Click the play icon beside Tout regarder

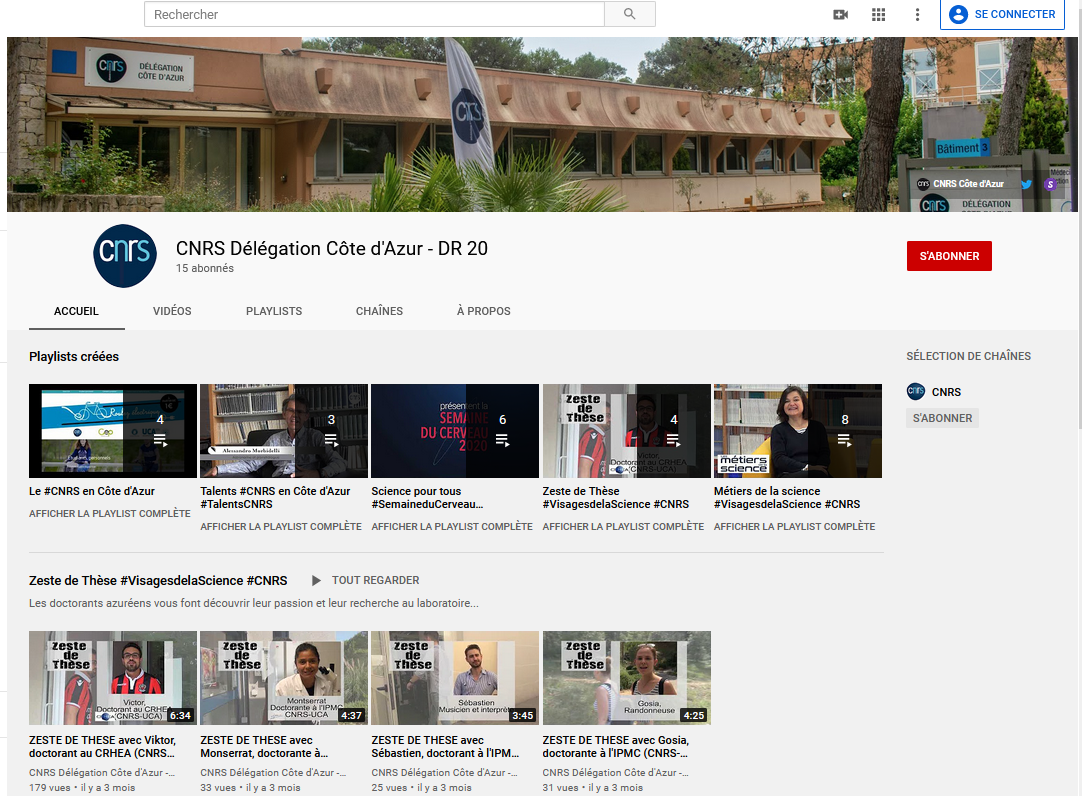pos(316,581)
